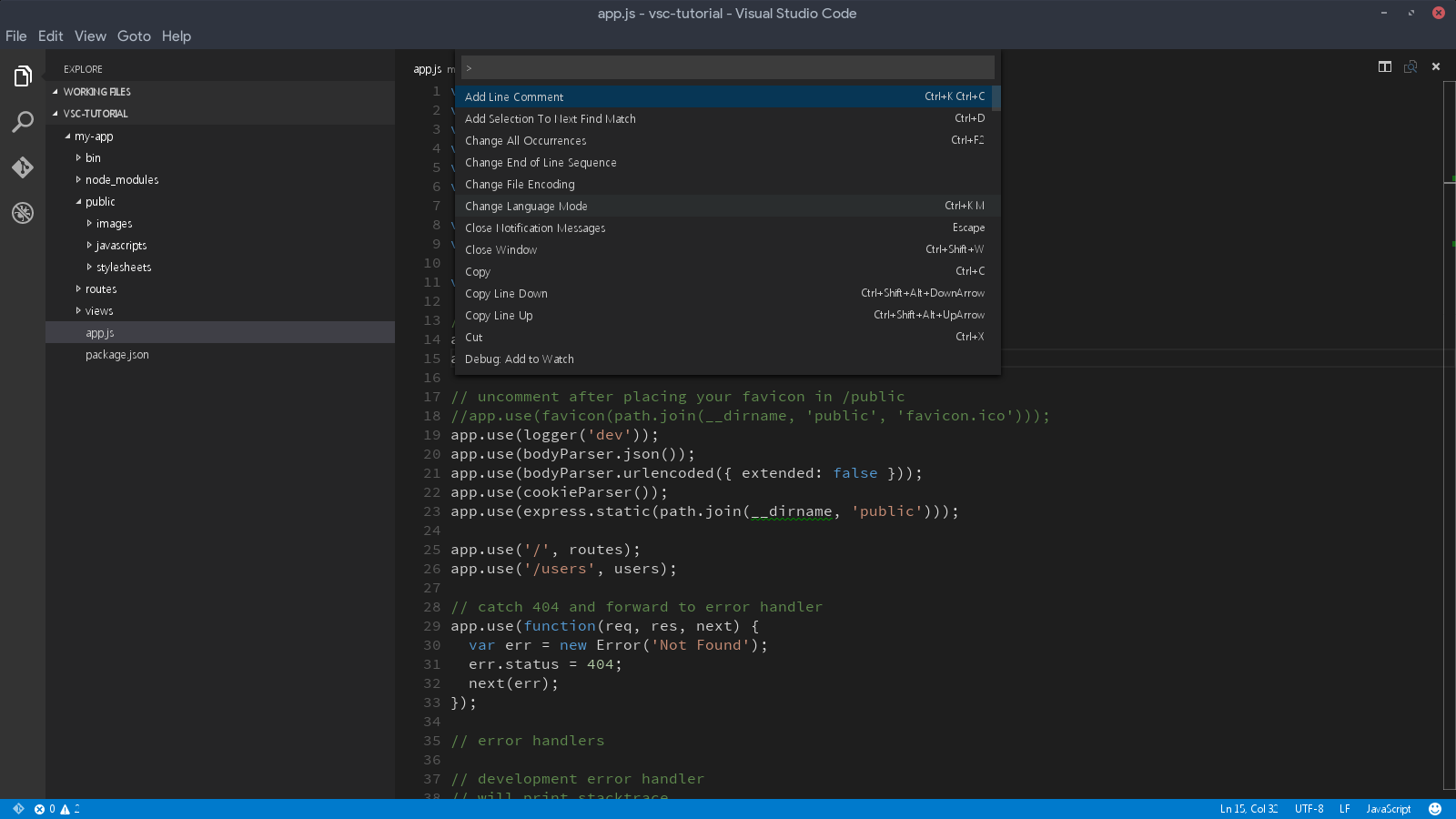The height and width of the screenshot is (819, 1456).
Task: Click the 'function' keyword on line 29
Action: (x=560, y=626)
